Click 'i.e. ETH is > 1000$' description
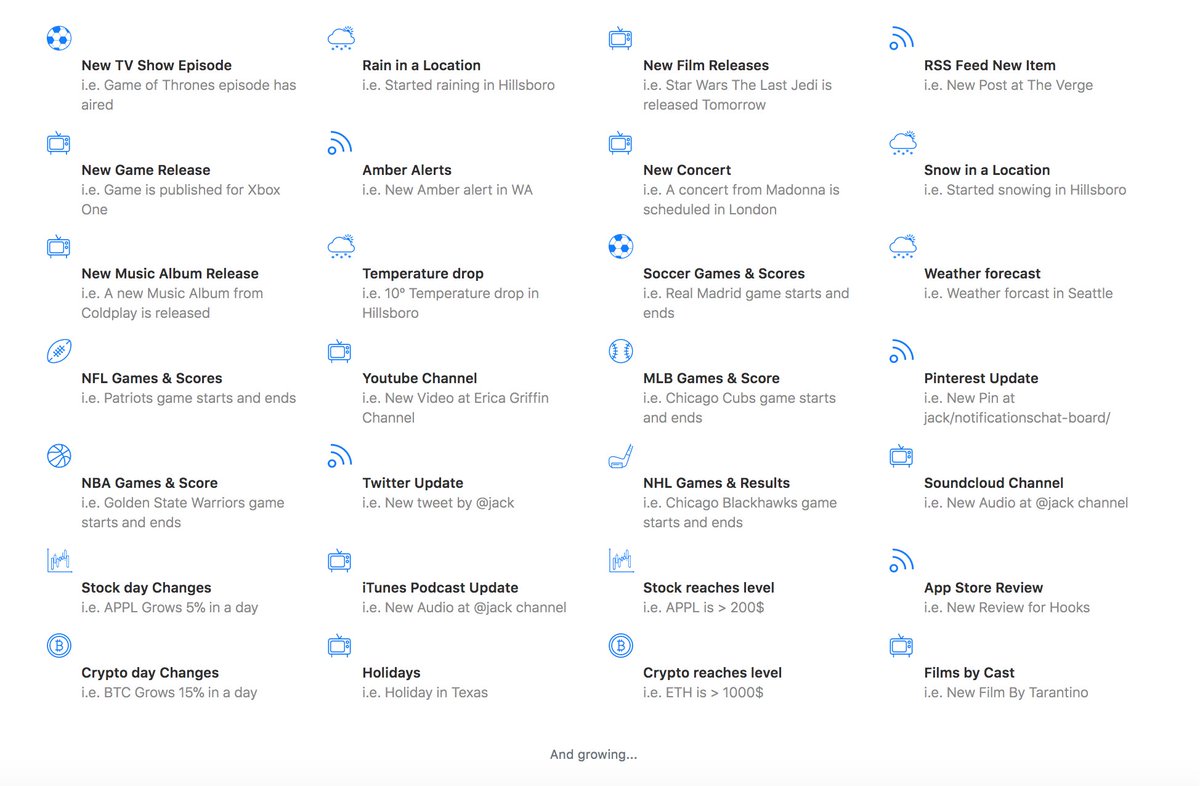Viewport: 1200px width, 786px height. [x=703, y=692]
